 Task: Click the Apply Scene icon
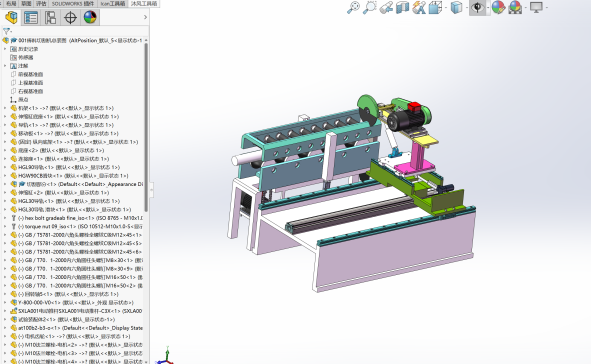[515, 8]
